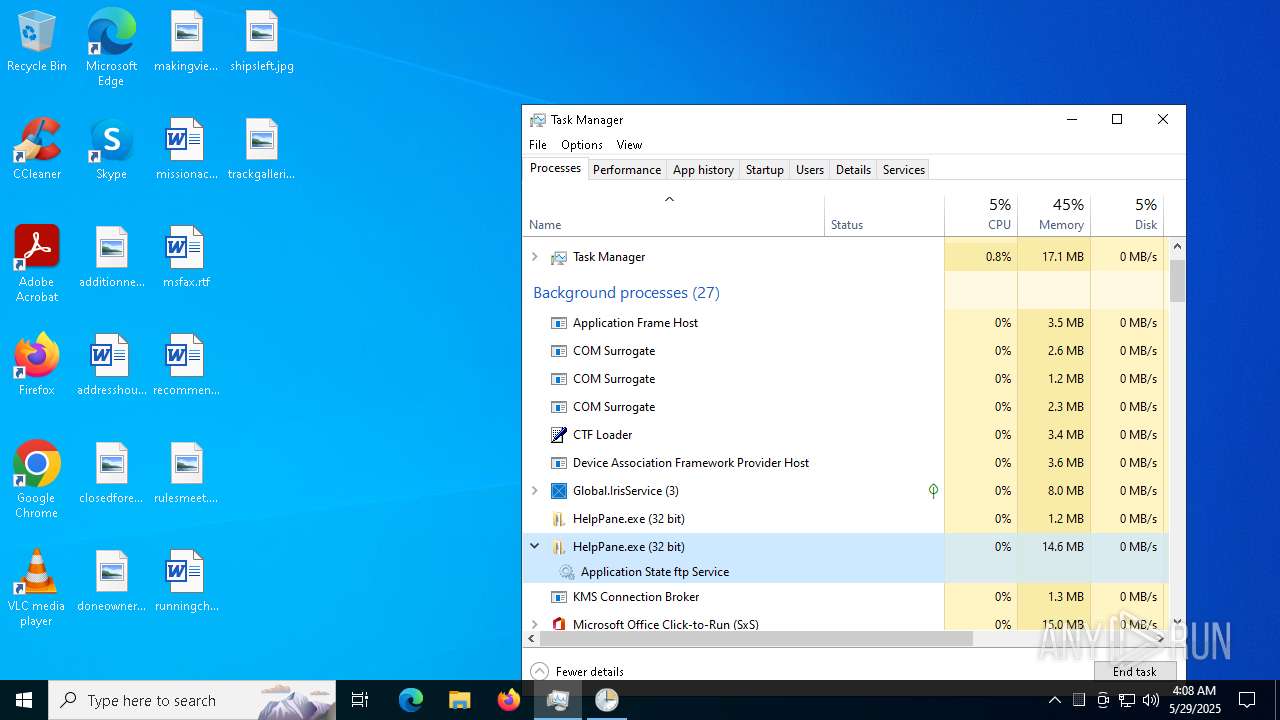
Task: Open the Recycle Bin desktop icon
Action: pos(37,42)
